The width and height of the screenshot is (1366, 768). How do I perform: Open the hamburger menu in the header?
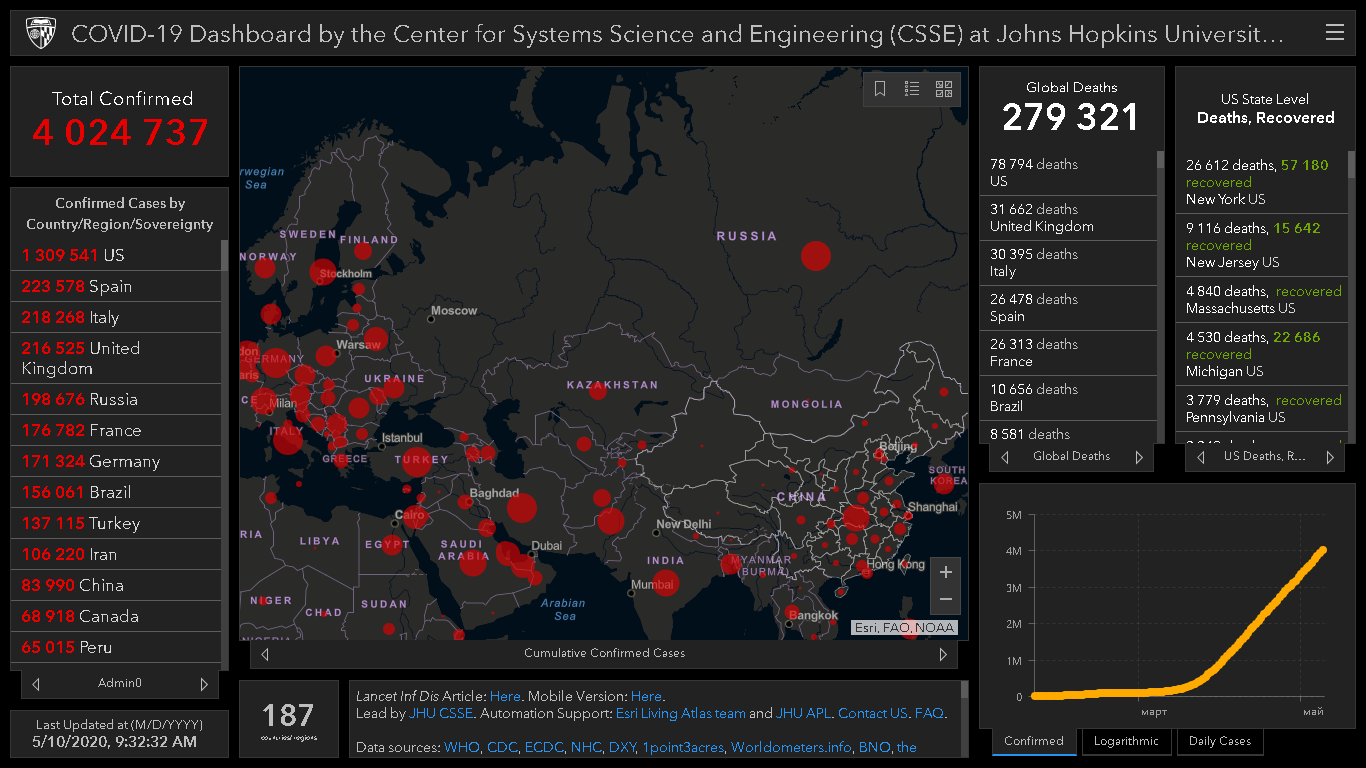point(1334,33)
